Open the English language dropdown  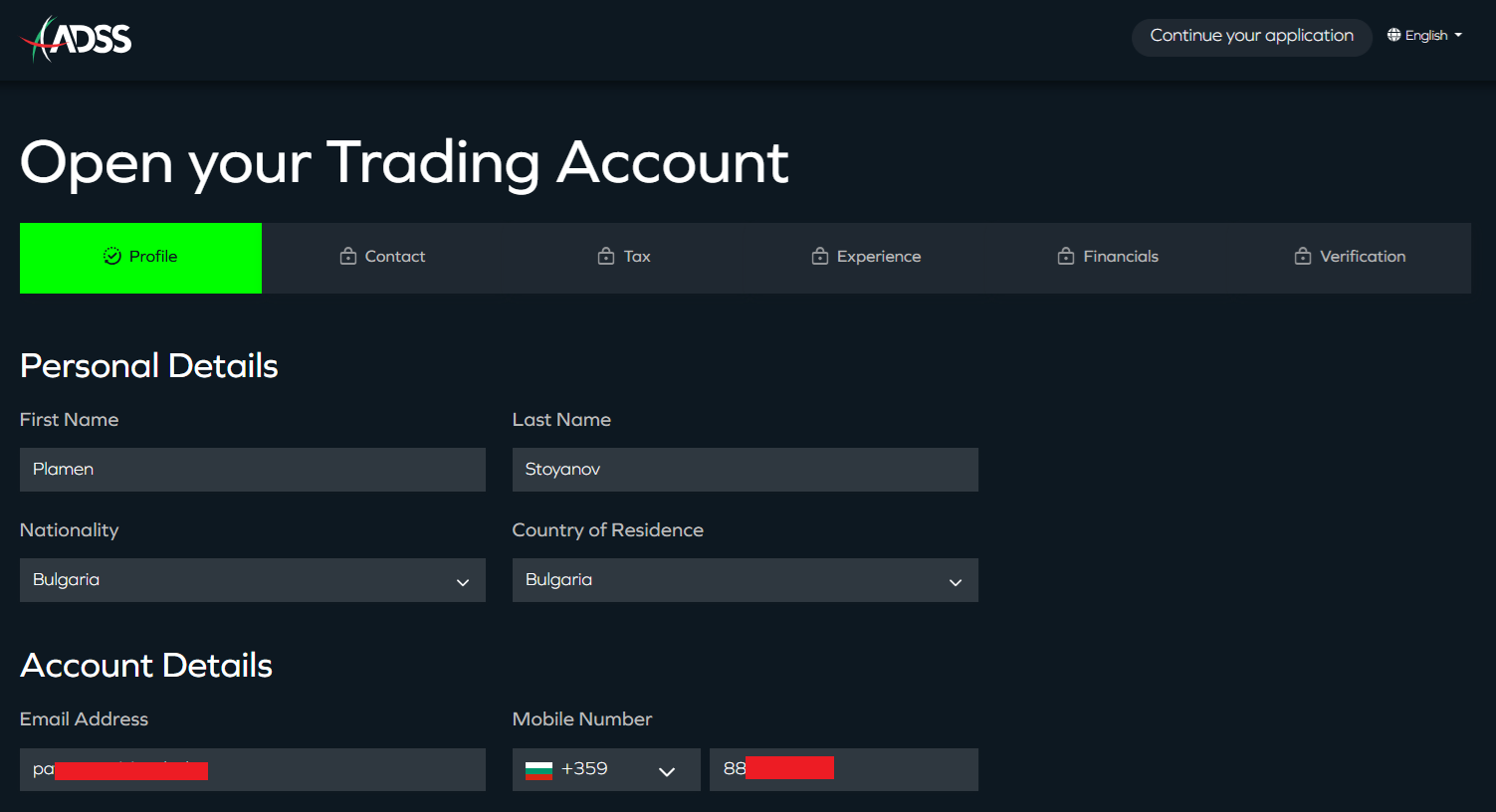coord(1425,35)
